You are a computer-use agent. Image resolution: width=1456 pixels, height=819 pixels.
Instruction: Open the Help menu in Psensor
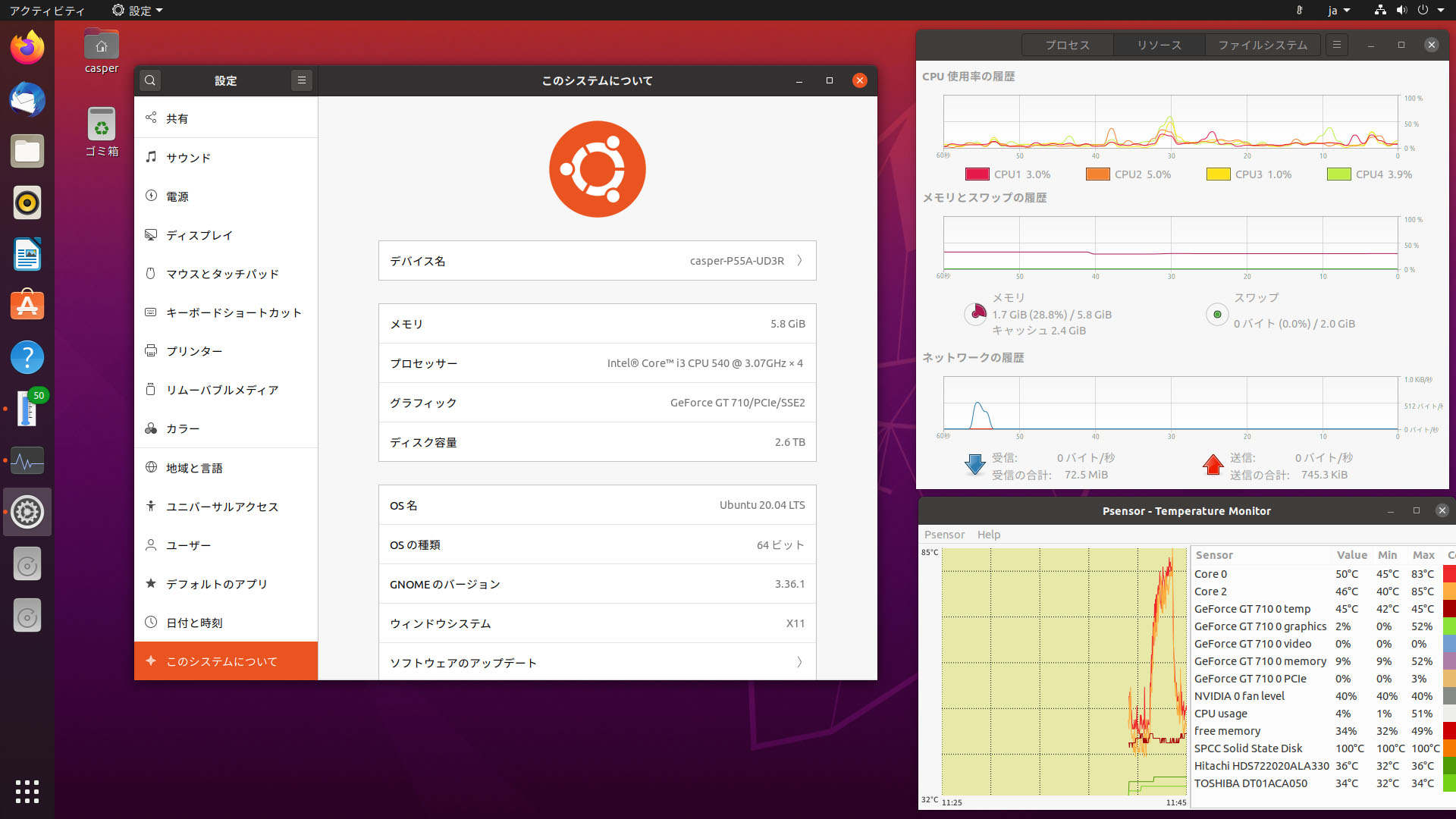(989, 535)
